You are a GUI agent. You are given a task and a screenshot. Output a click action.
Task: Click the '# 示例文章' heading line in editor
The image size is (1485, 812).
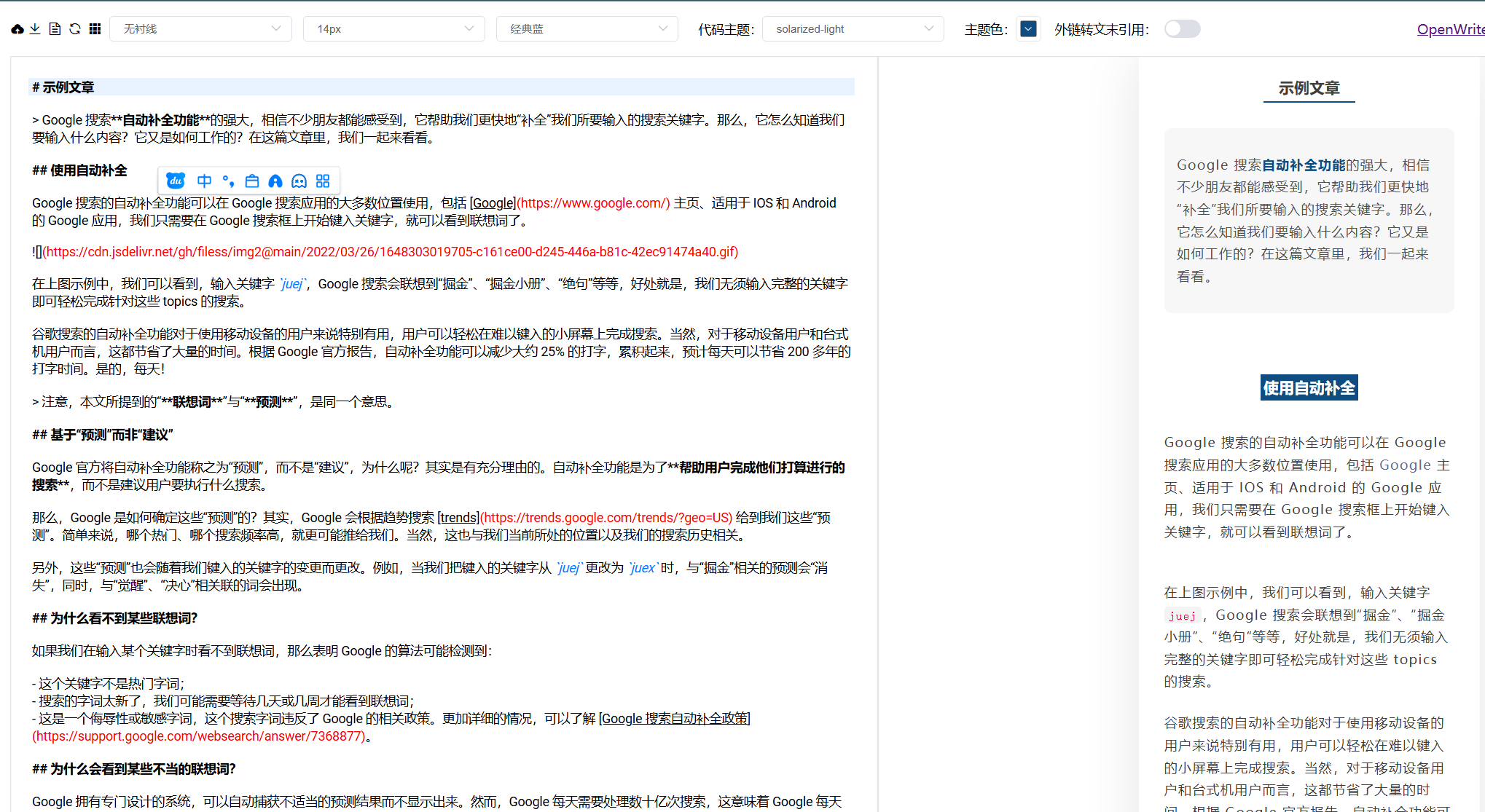[442, 87]
